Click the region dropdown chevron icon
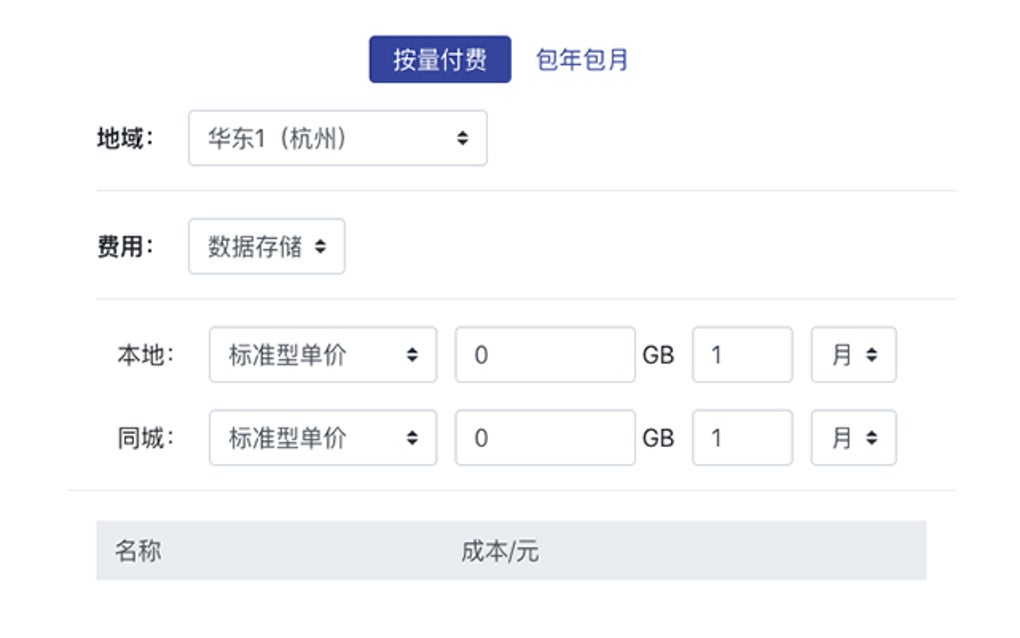 [x=461, y=138]
